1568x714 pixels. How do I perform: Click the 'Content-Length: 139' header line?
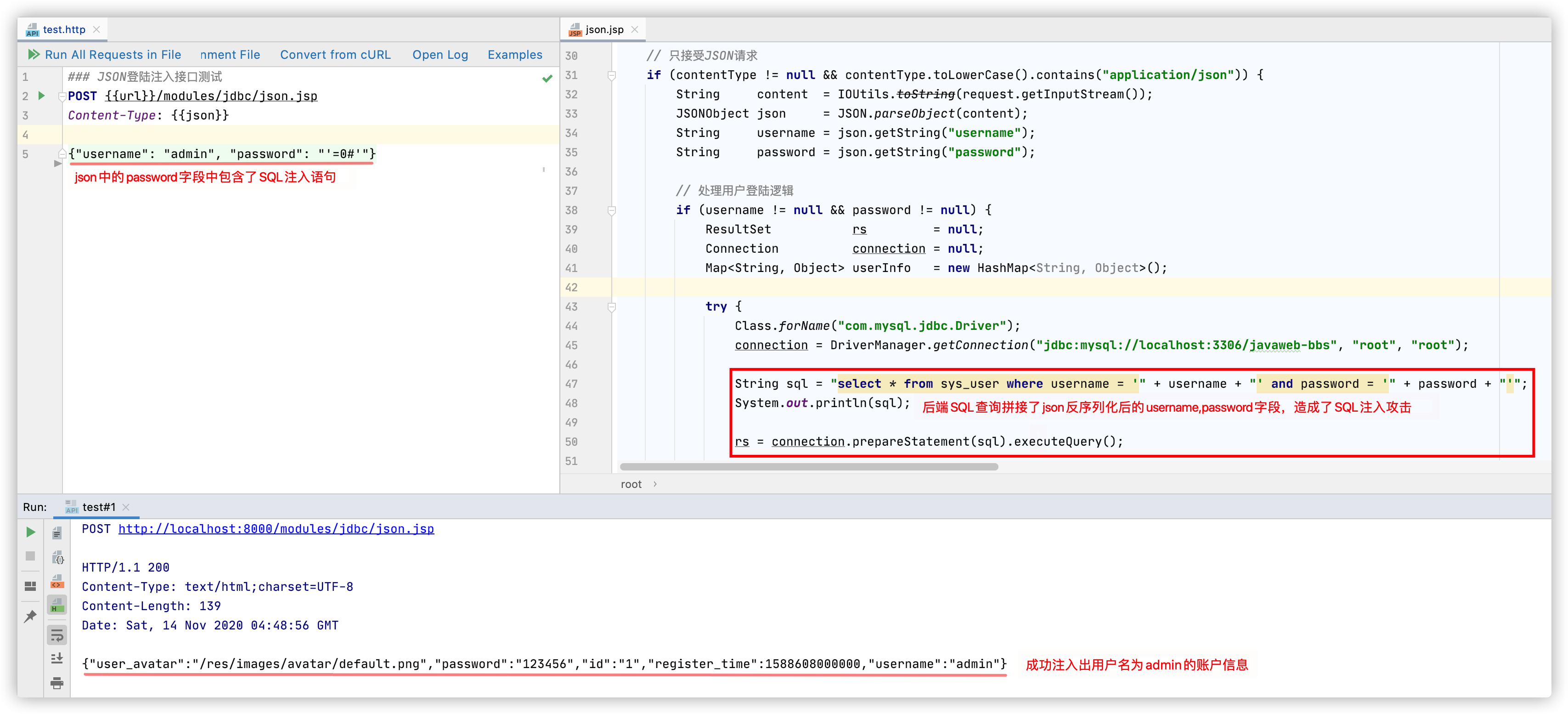coord(151,606)
